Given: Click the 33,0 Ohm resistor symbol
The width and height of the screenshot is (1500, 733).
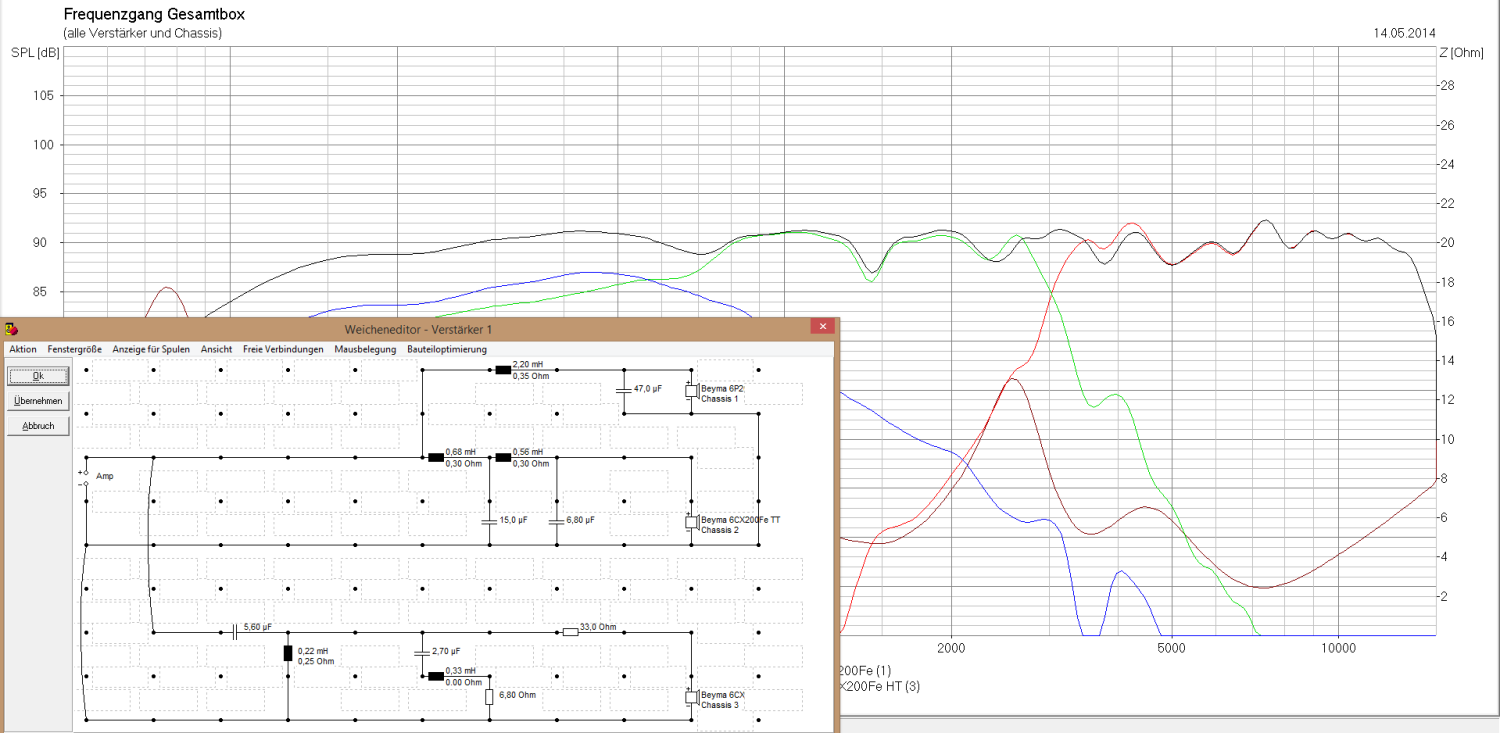Looking at the screenshot, I should 571,632.
